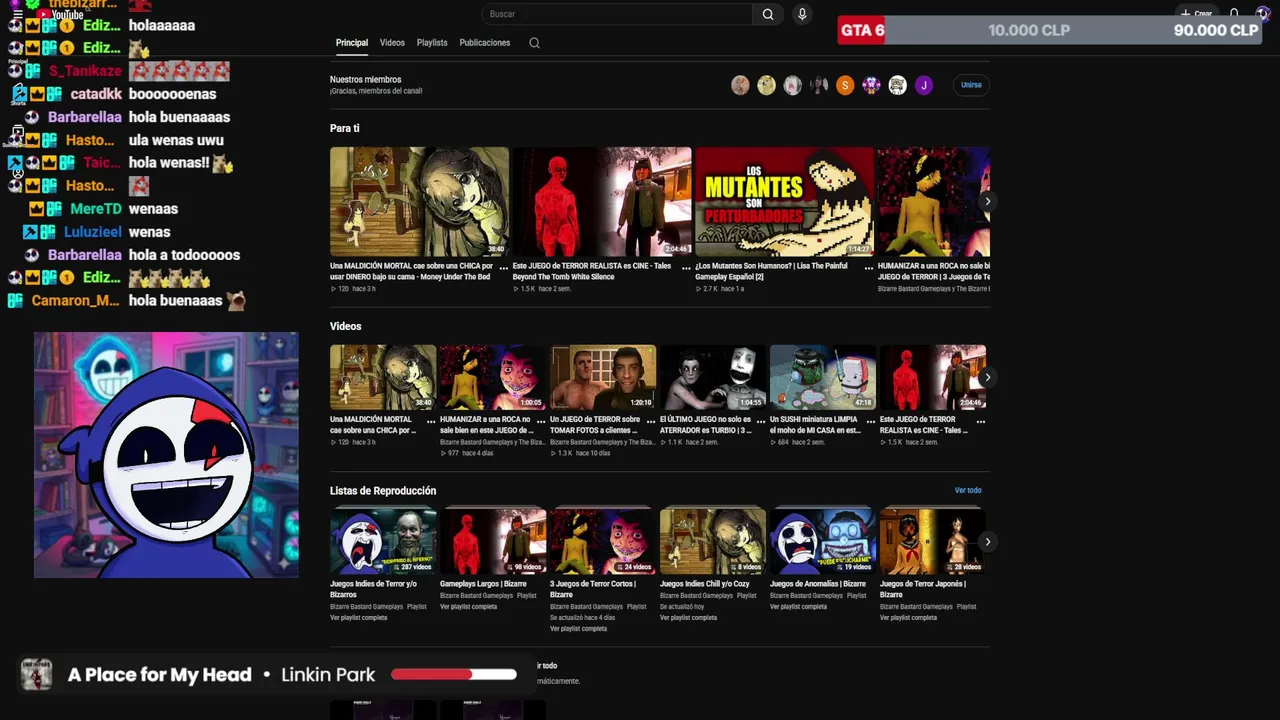This screenshot has height=720, width=1280.
Task: Open options for 'Un JUEGO de TERROR sobre TOMAR FOTOS'
Action: click(x=651, y=420)
